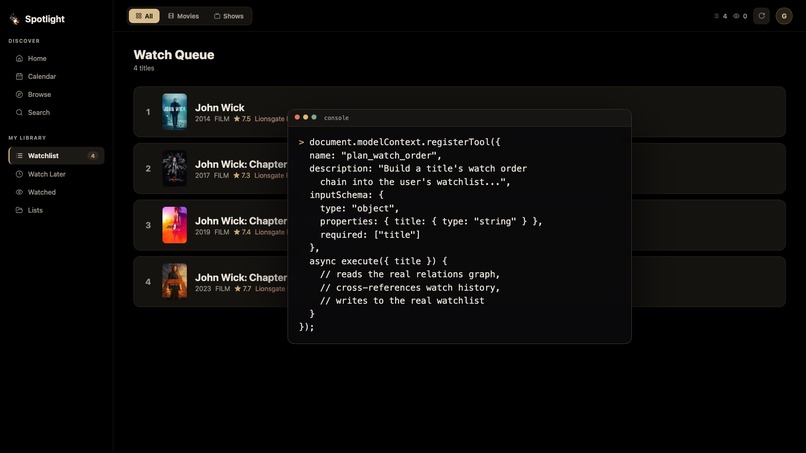This screenshot has width=806, height=453.
Task: Click the John Wick title in row 1
Action: 219,107
